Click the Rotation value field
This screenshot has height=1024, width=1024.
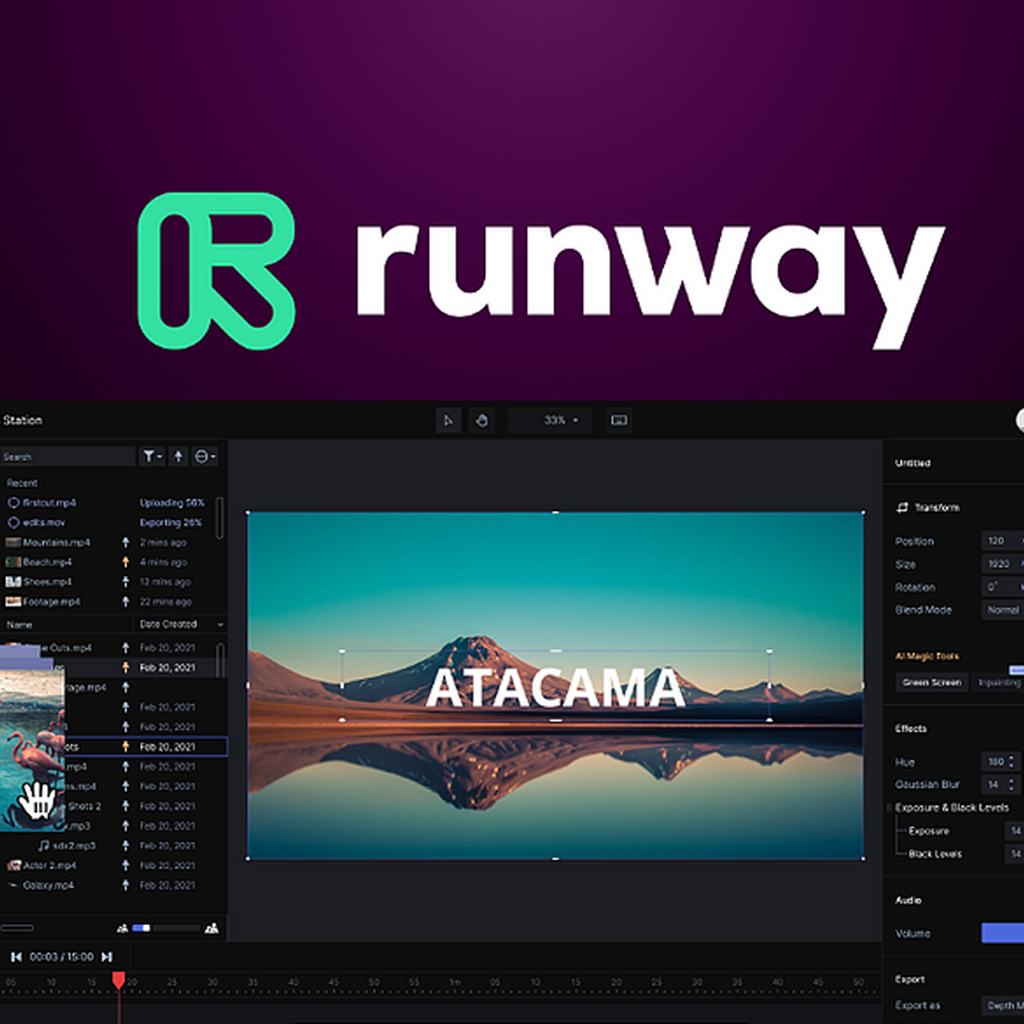1002,586
